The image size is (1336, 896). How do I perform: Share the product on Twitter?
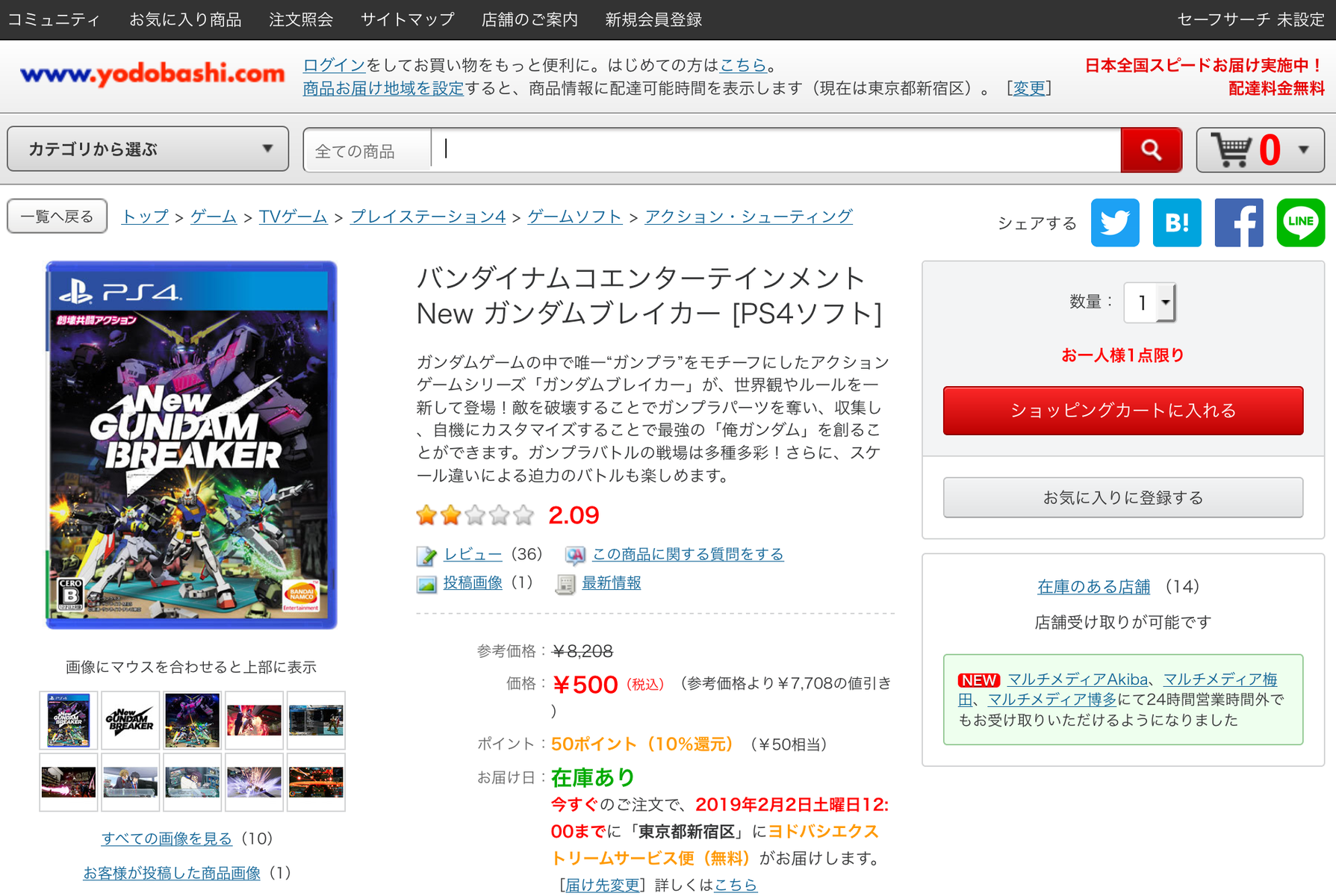click(x=1115, y=223)
